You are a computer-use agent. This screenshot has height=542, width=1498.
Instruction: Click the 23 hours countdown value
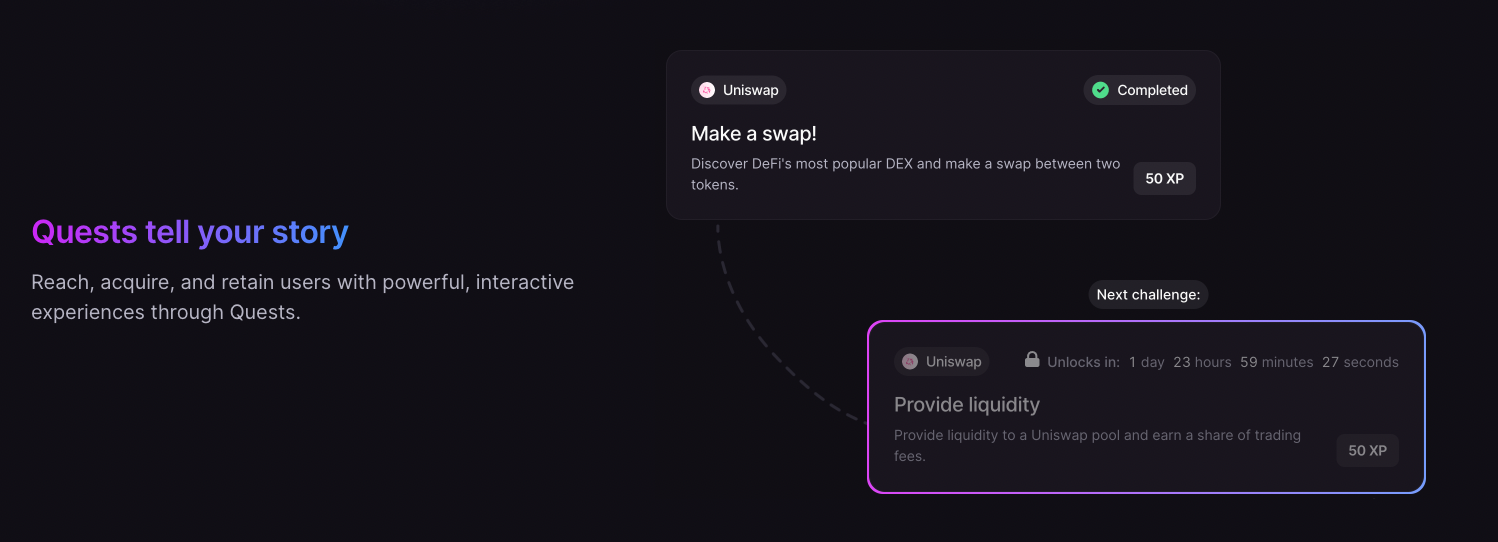click(1202, 362)
